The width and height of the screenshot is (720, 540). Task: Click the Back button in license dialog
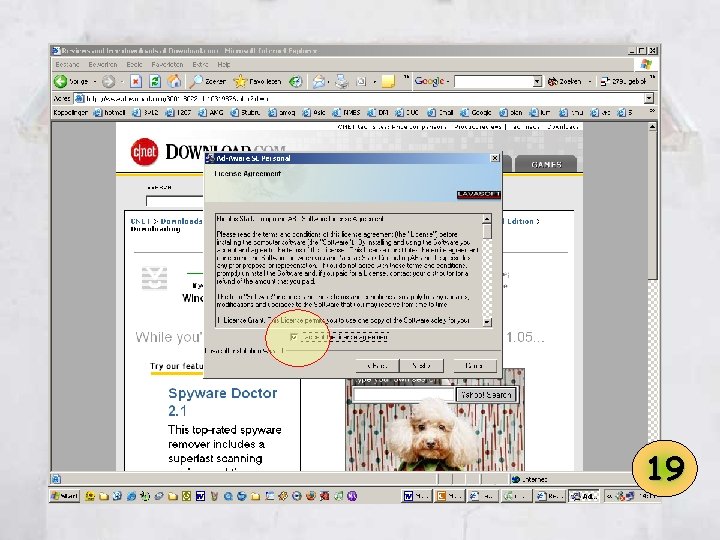coord(377,366)
